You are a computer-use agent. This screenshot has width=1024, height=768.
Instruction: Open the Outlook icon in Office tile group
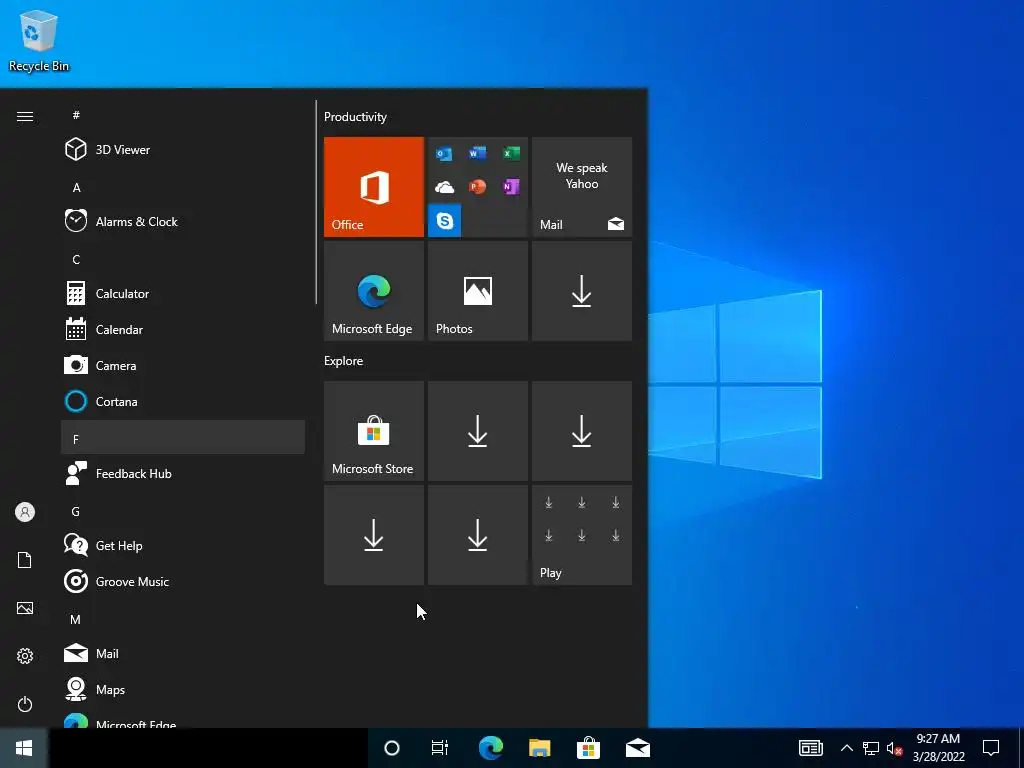point(444,153)
